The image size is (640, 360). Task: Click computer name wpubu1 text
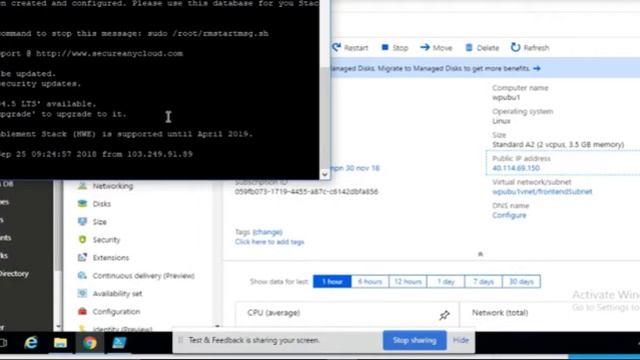click(506, 97)
